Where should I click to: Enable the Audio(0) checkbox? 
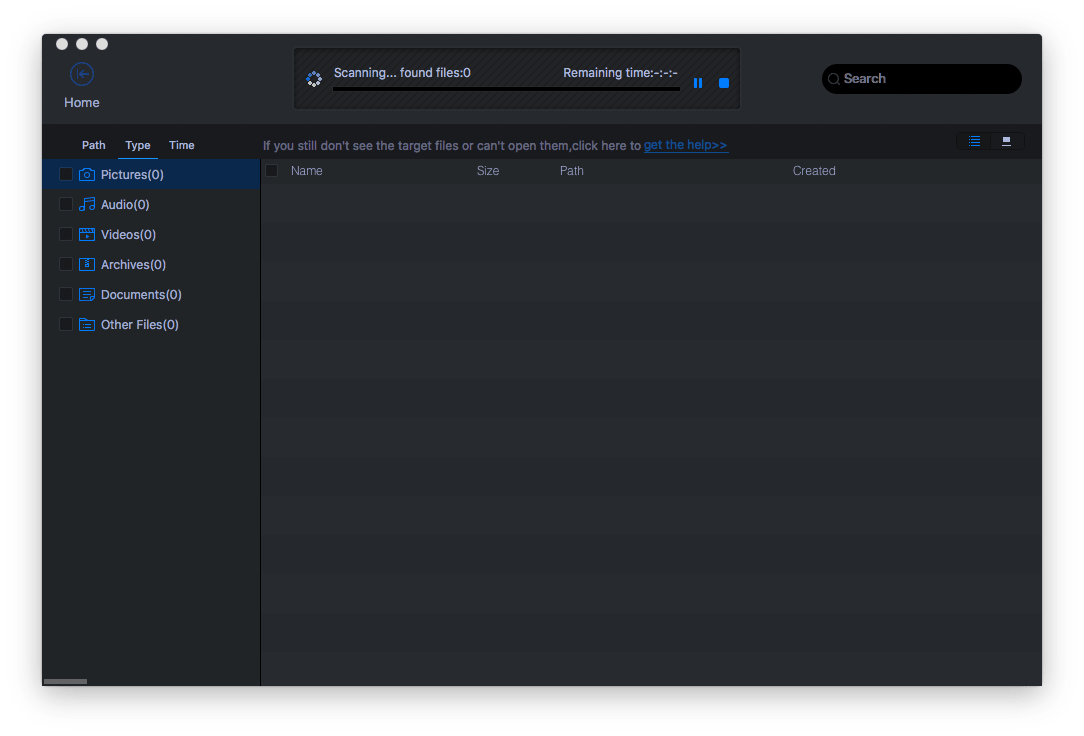[x=66, y=205]
